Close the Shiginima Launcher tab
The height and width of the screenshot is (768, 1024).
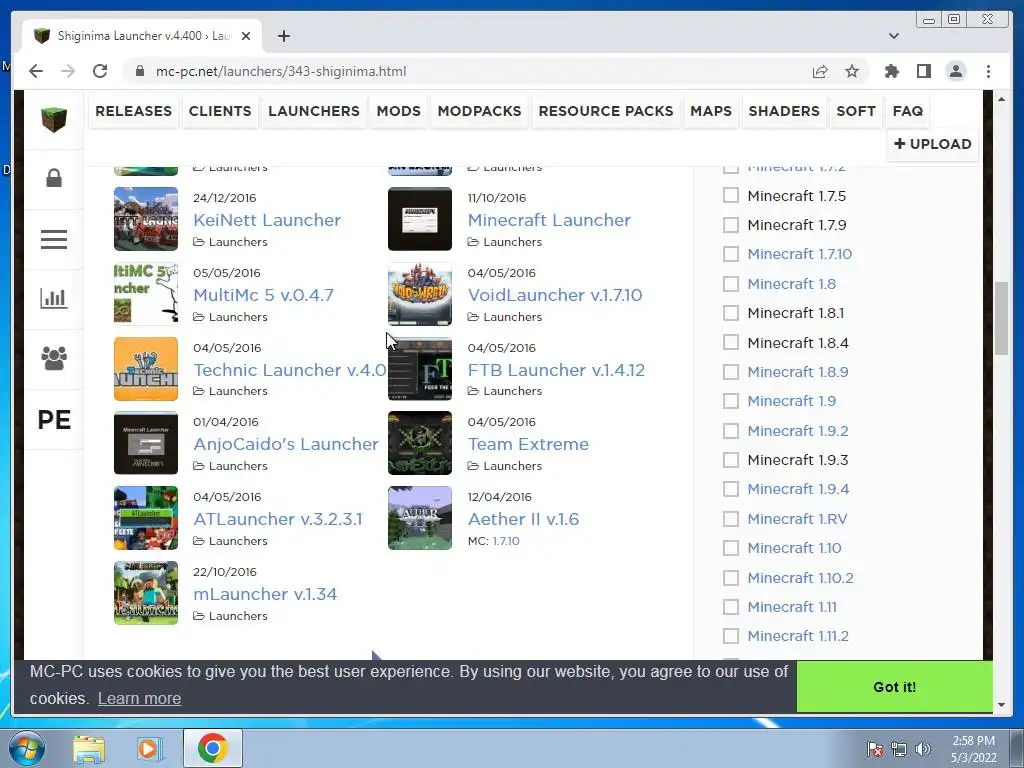click(246, 36)
